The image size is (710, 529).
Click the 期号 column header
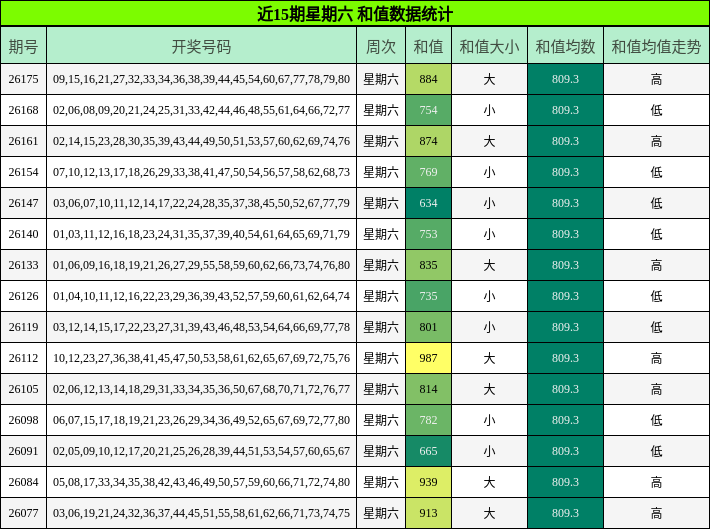coord(24,45)
